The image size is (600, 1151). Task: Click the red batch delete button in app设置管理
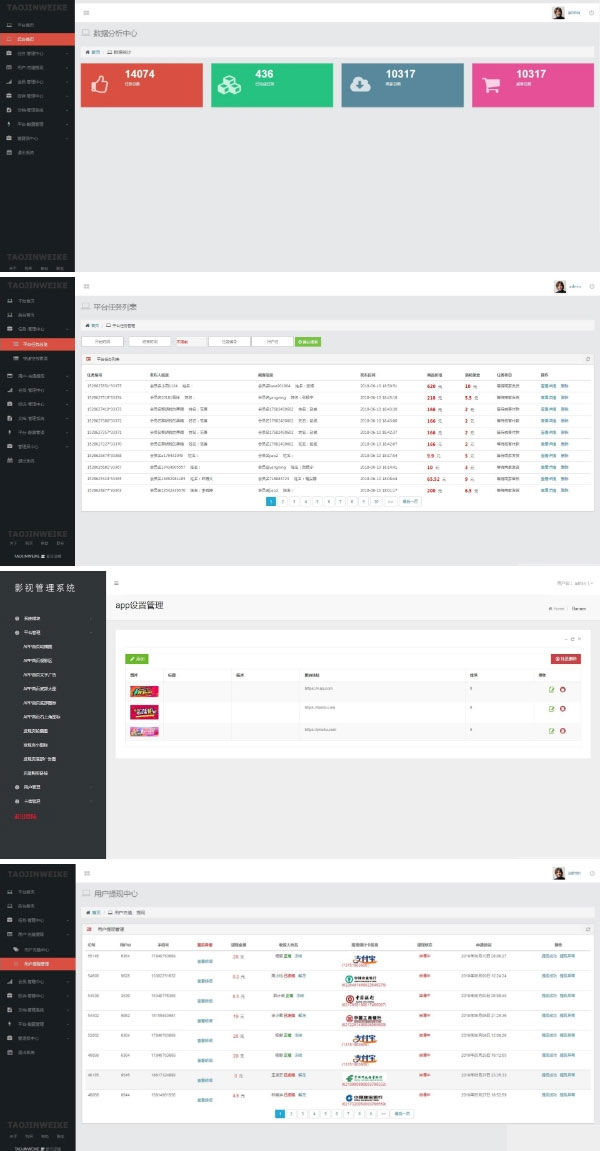[x=565, y=659]
